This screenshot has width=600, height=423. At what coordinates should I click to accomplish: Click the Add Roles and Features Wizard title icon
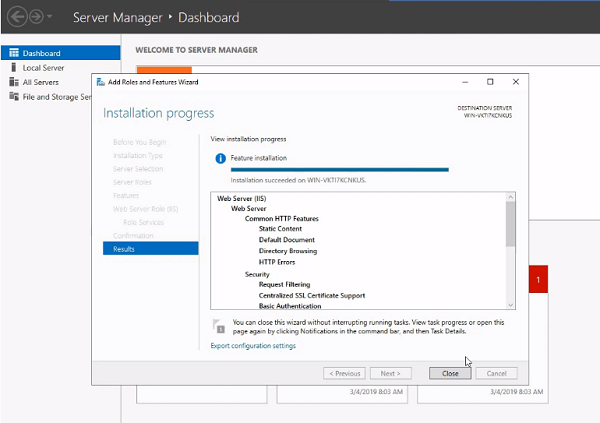pyautogui.click(x=101, y=82)
